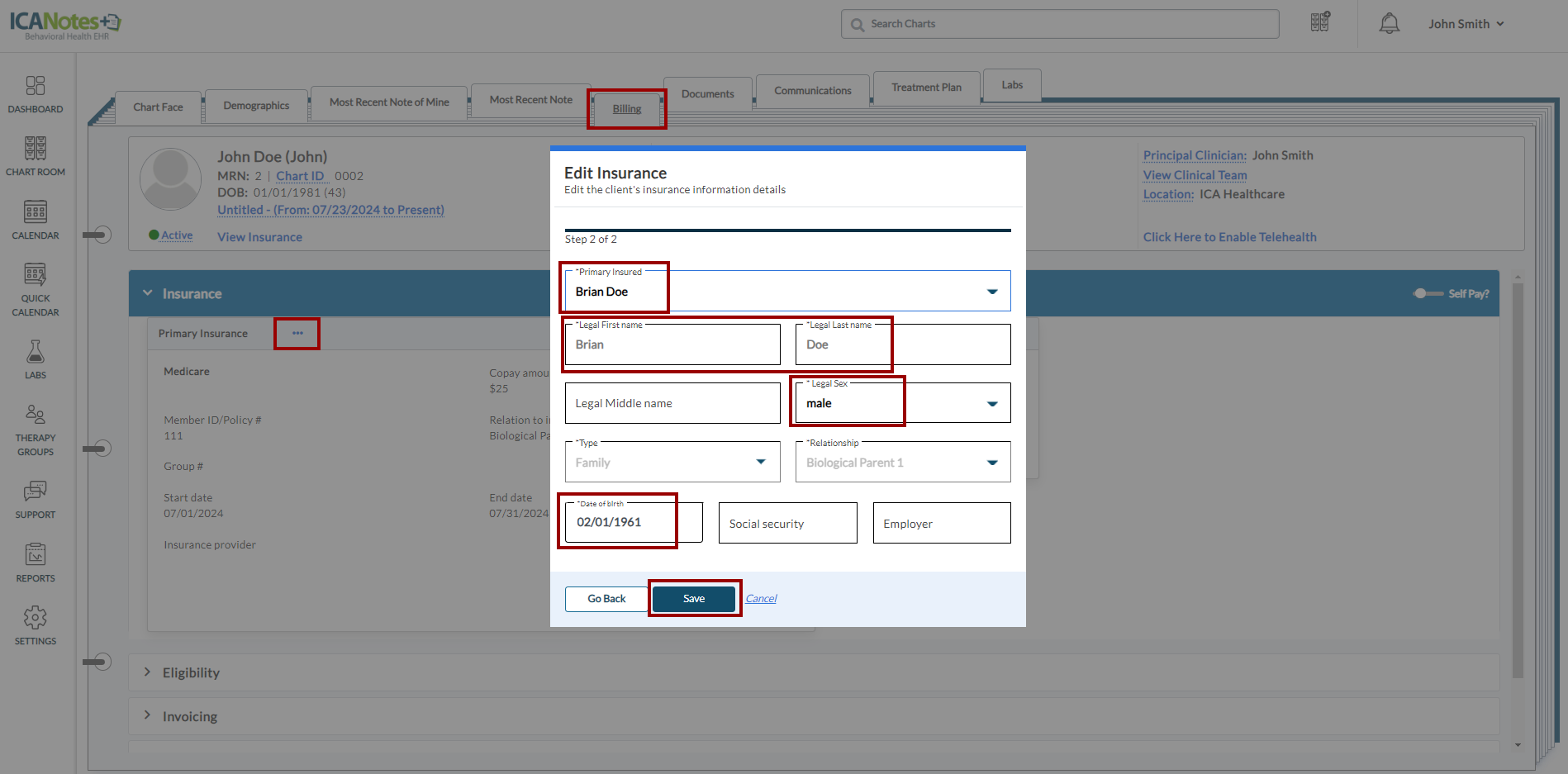The width and height of the screenshot is (1568, 774).
Task: Open Primary Insurance three-dot menu
Action: [x=297, y=334]
